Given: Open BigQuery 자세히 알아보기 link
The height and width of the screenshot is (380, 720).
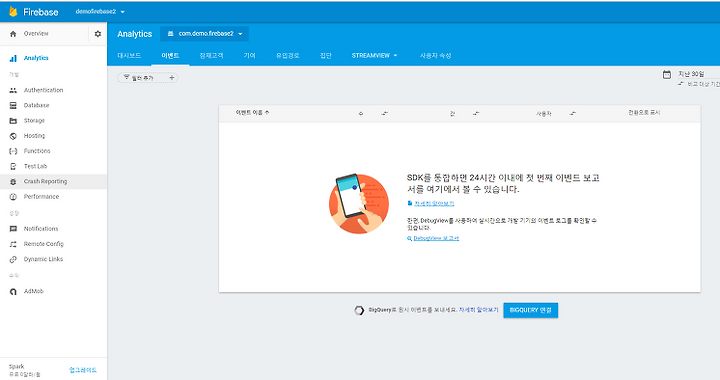Looking at the screenshot, I should tap(478, 310).
